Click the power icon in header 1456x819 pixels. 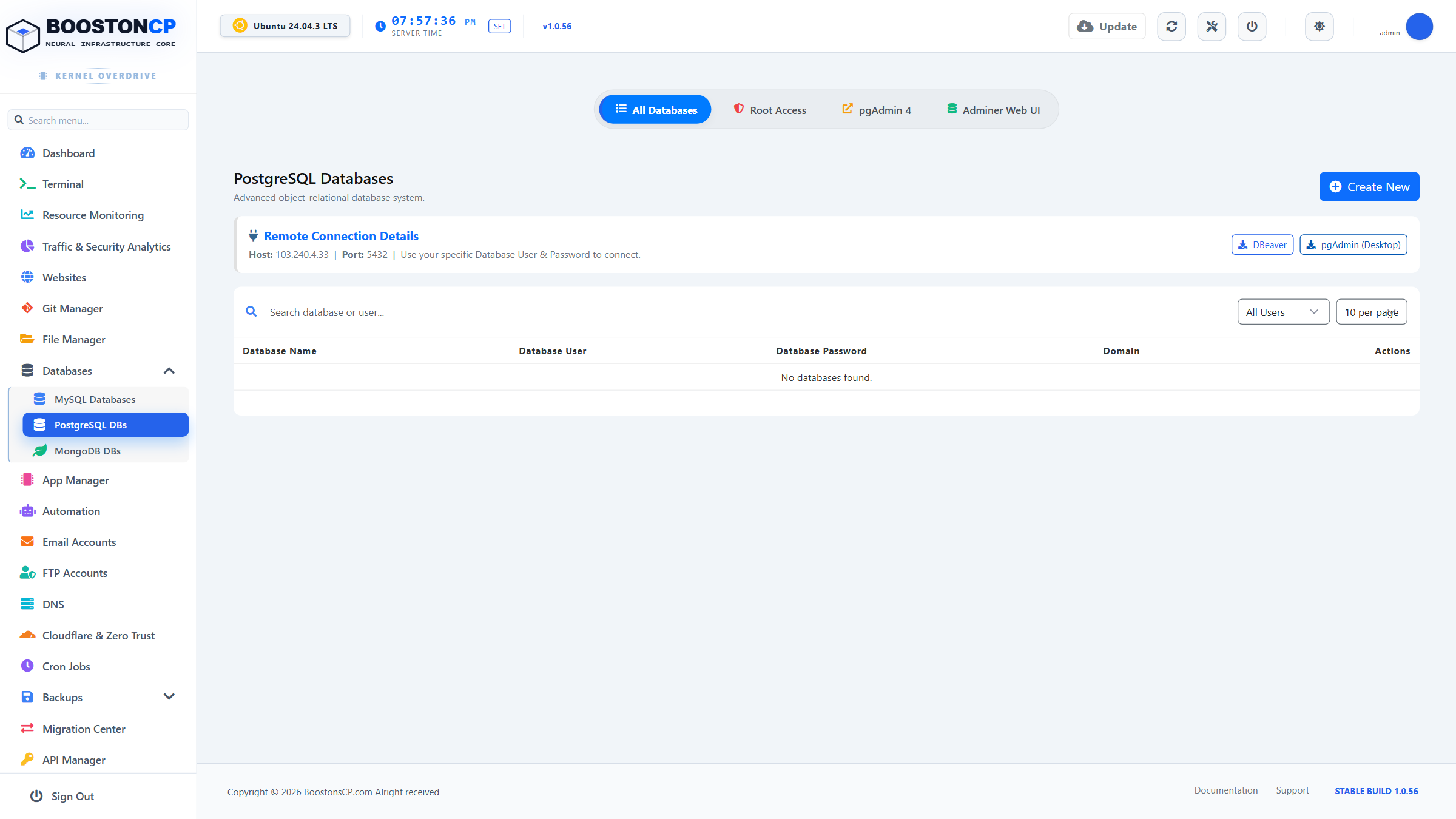(x=1252, y=27)
